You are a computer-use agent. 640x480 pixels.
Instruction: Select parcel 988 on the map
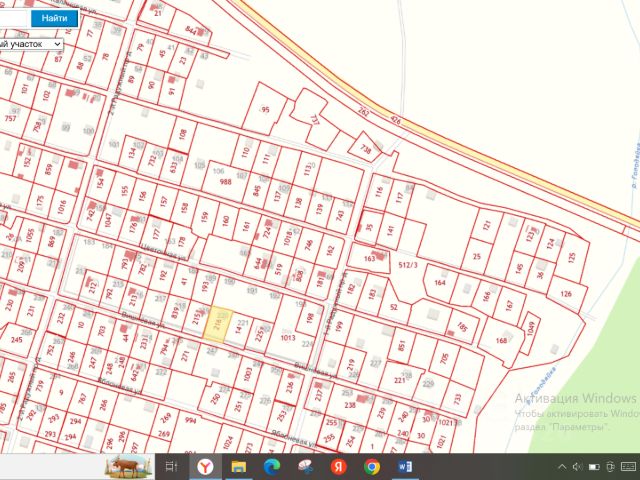225,182
